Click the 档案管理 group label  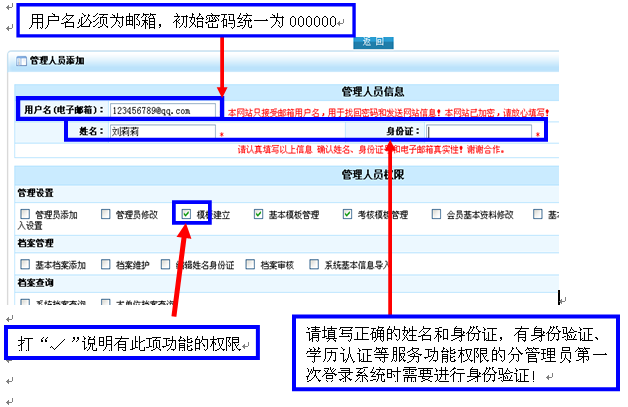click(36, 243)
